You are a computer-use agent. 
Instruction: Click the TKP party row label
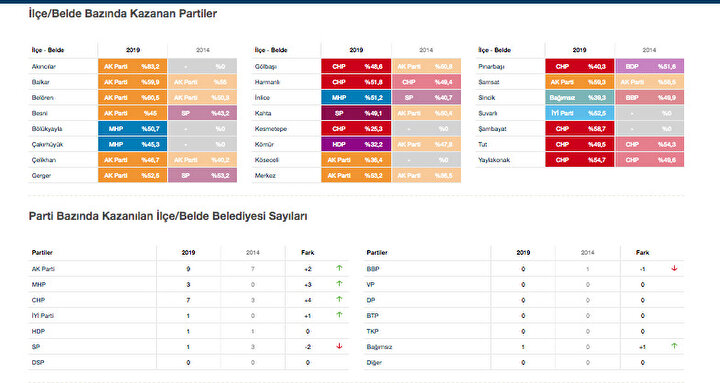pyautogui.click(x=372, y=332)
